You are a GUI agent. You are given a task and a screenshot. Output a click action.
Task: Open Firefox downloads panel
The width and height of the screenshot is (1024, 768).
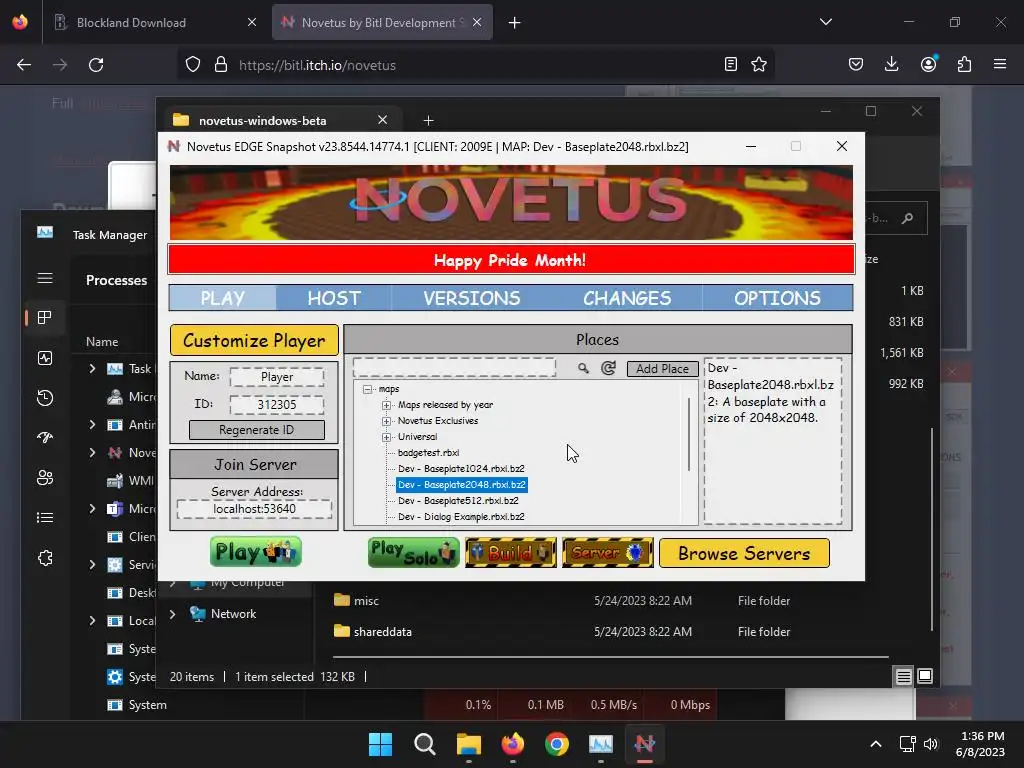coord(891,65)
